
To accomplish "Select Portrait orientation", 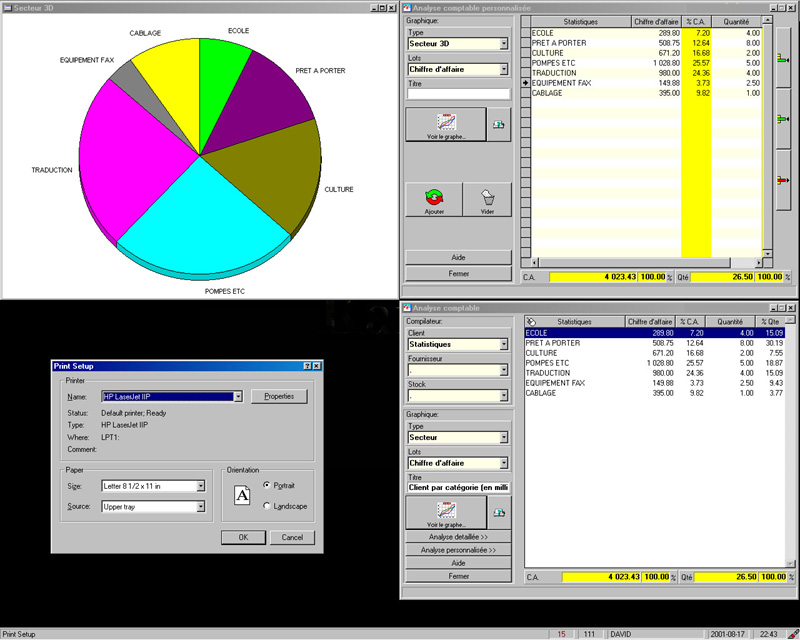I will pyautogui.click(x=266, y=485).
